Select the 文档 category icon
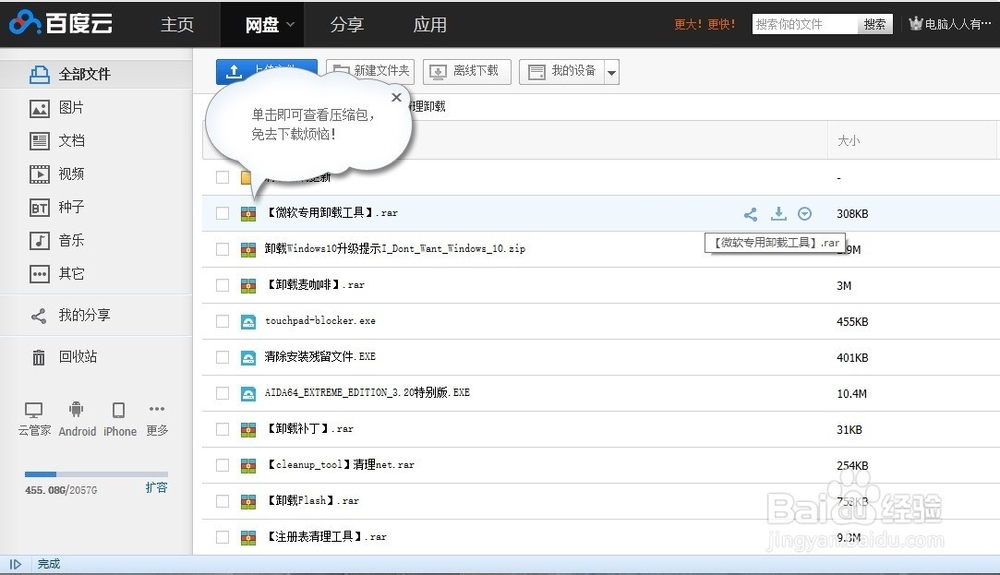This screenshot has width=1000, height=575. pyautogui.click(x=40, y=141)
